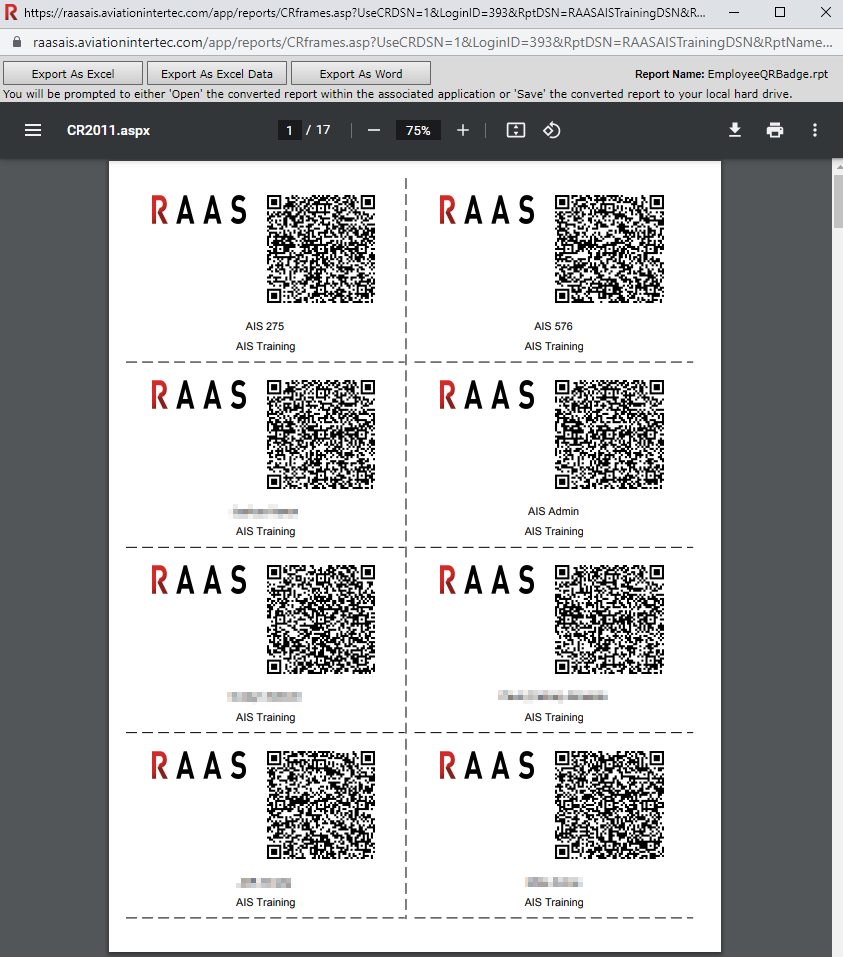The image size is (843, 957).
Task: Click Export As Excel Data button
Action: pyautogui.click(x=217, y=74)
